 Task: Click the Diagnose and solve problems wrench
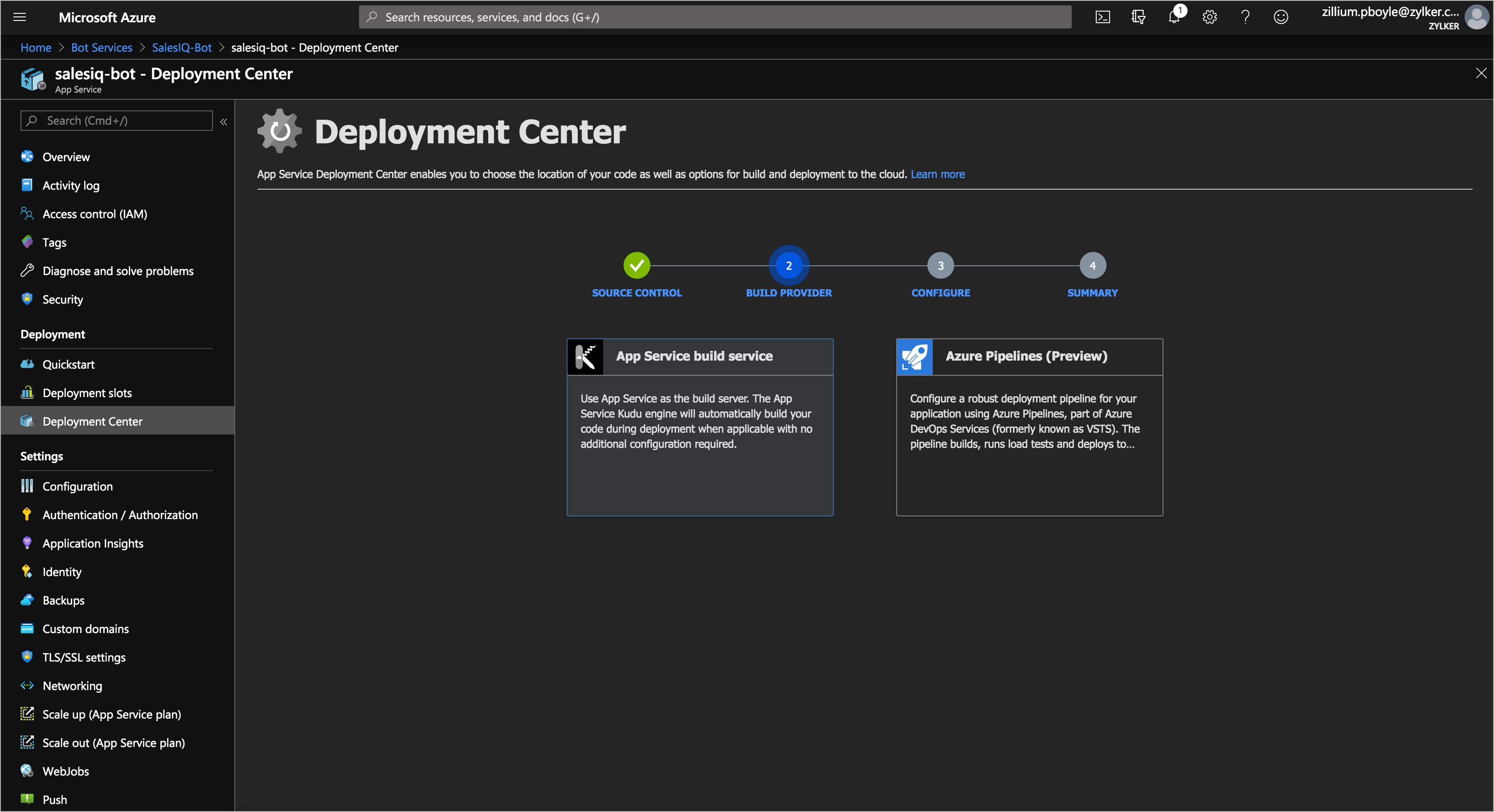coord(27,270)
